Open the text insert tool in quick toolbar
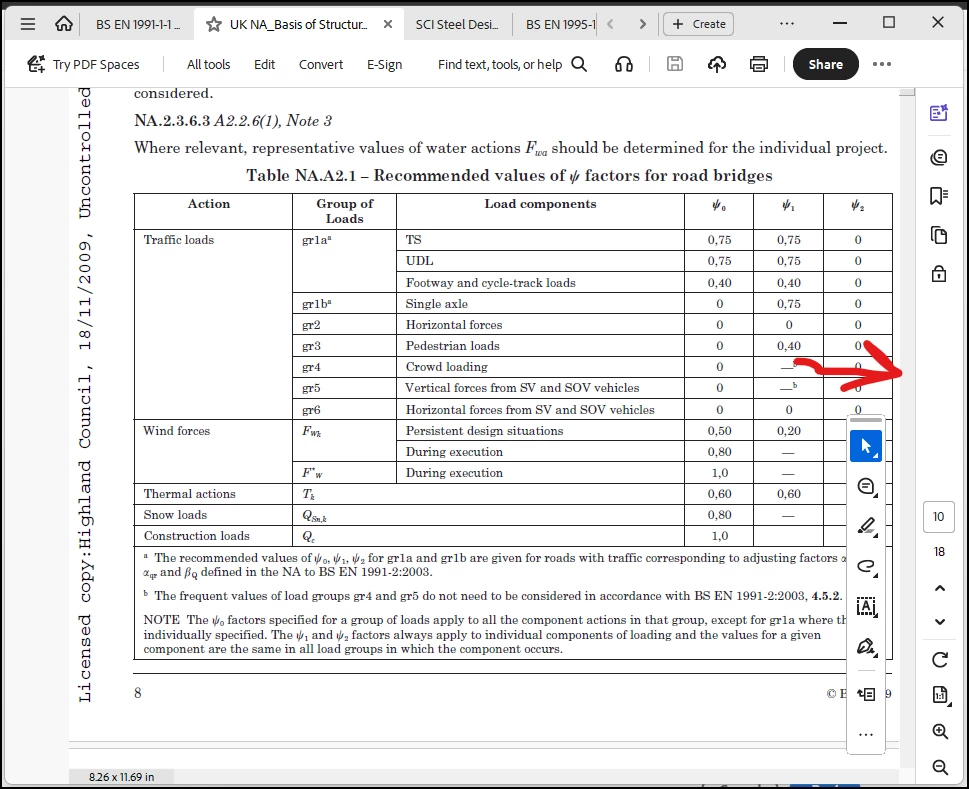The height and width of the screenshot is (789, 969). point(866,694)
